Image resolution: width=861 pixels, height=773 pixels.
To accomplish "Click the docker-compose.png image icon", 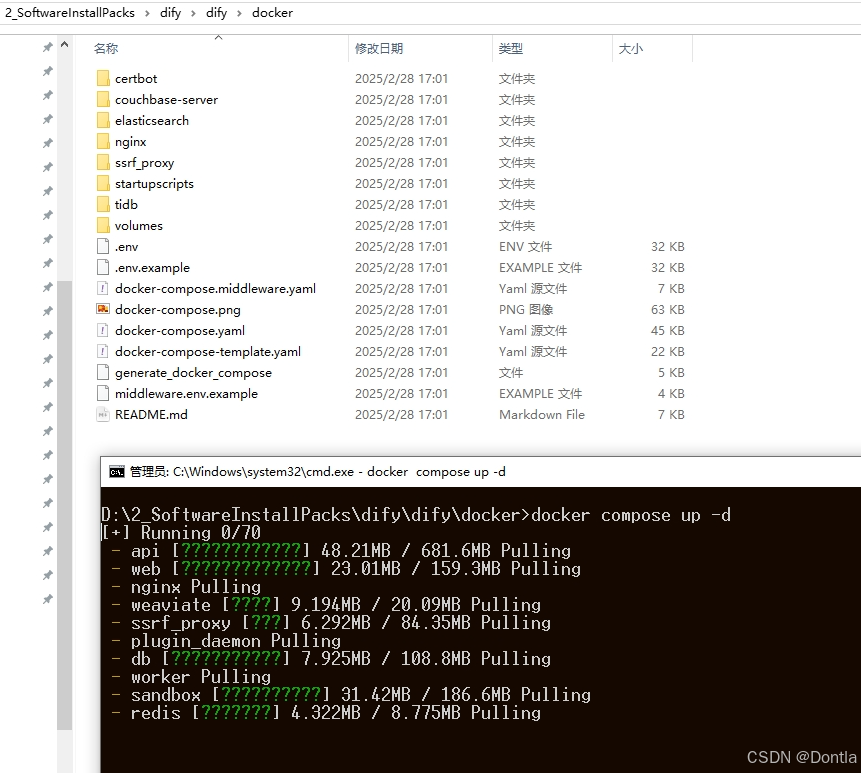I will [103, 309].
